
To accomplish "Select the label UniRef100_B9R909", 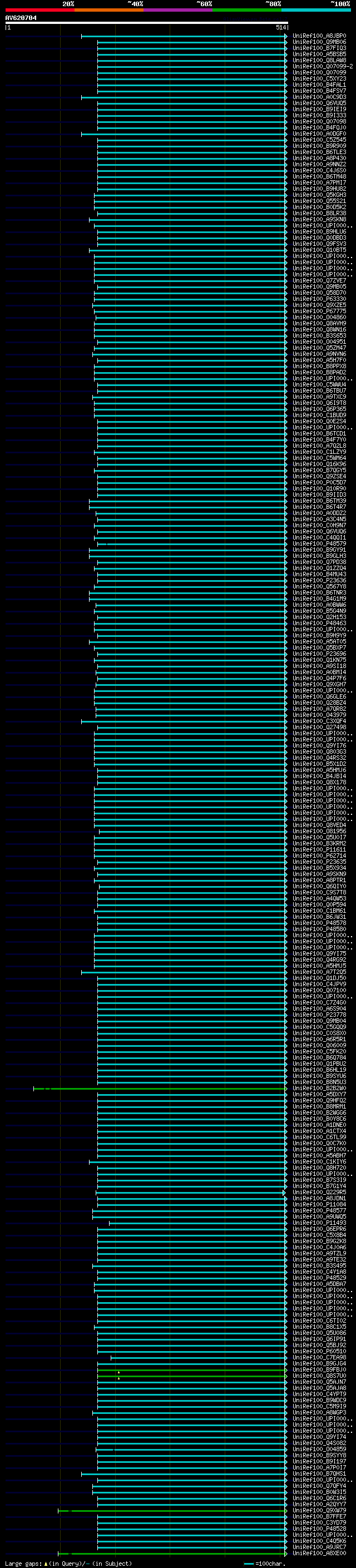I will tap(319, 146).
